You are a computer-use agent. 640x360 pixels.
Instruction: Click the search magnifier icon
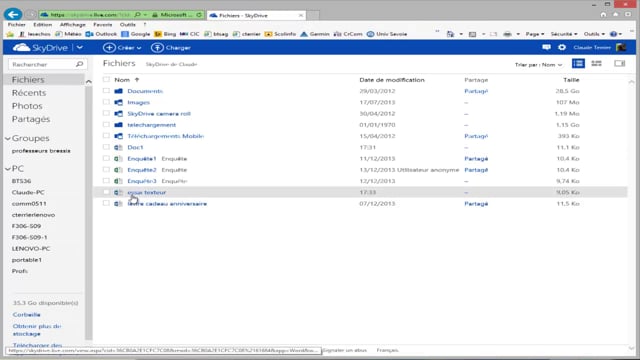(80, 64)
